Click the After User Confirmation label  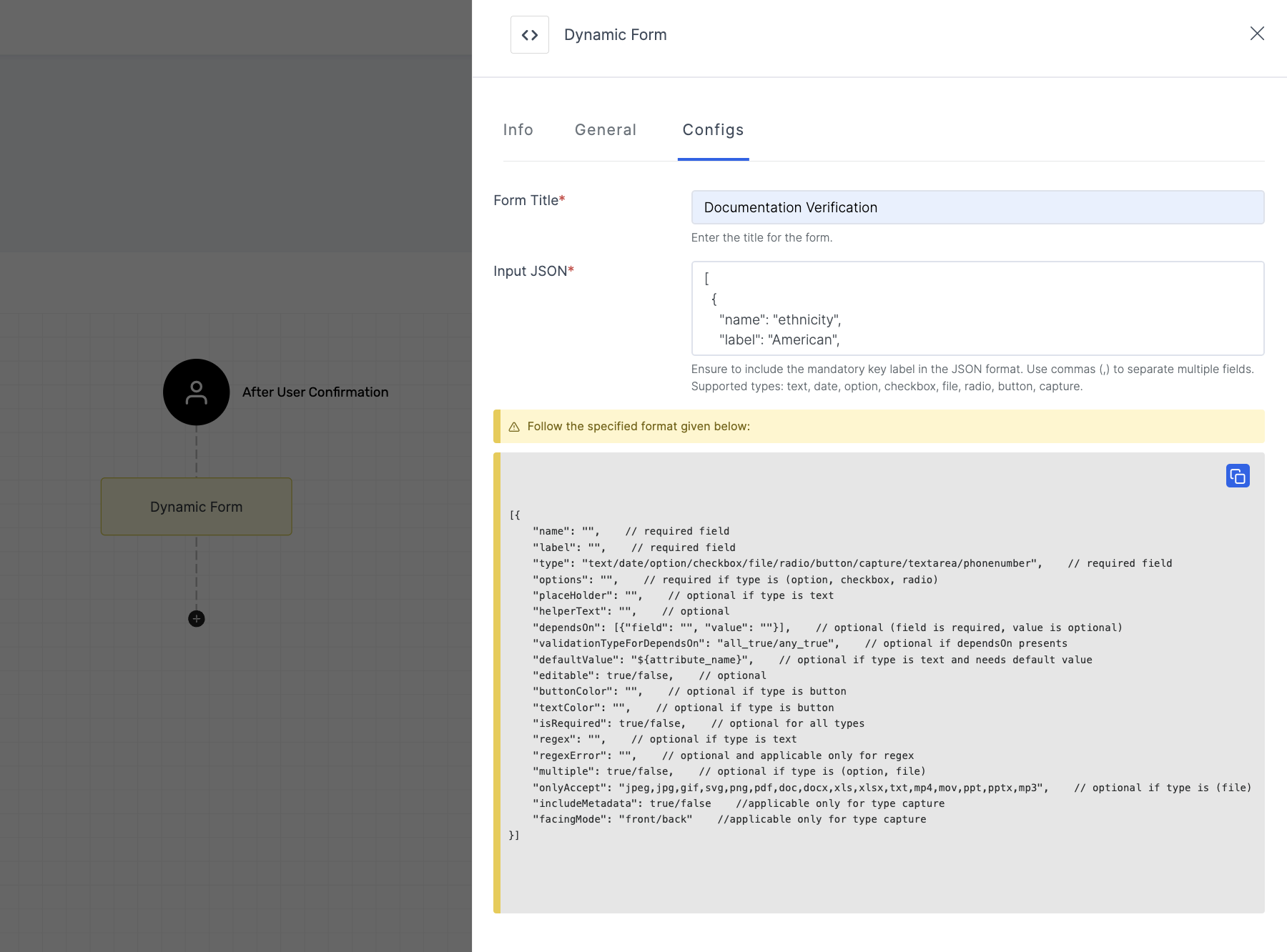coord(315,392)
